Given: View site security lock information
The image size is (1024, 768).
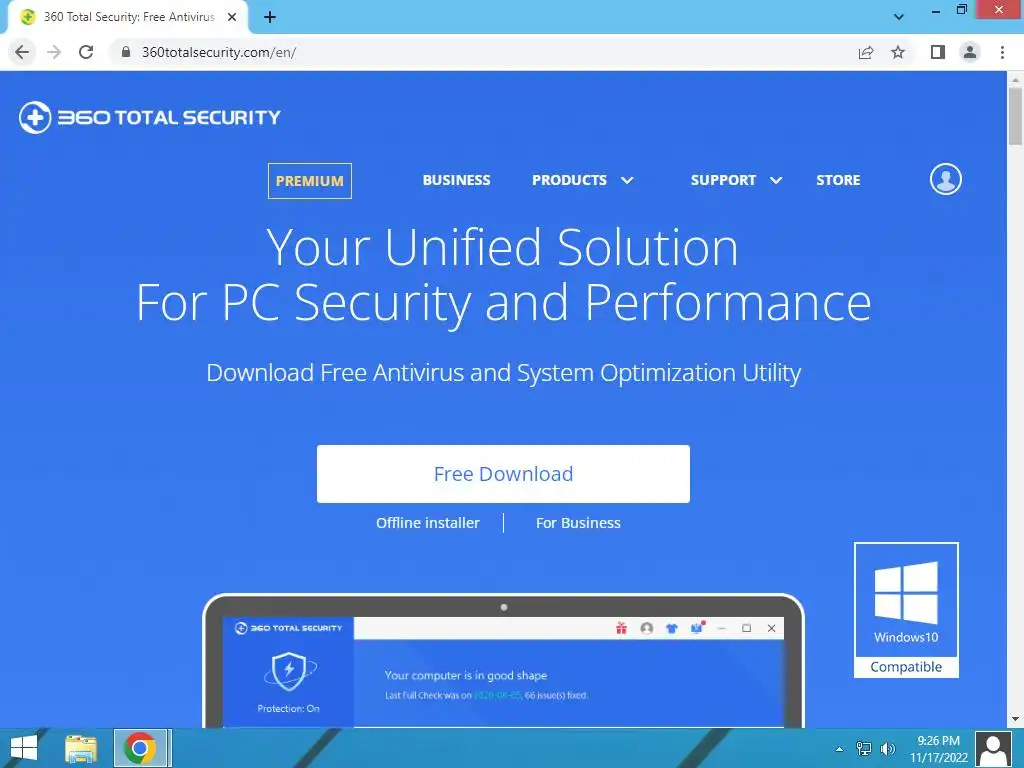Looking at the screenshot, I should tap(125, 52).
